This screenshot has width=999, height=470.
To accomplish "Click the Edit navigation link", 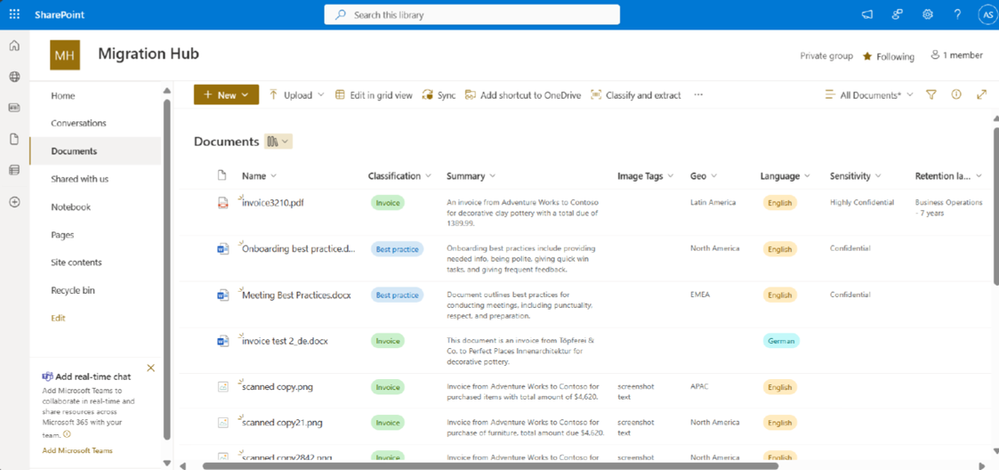I will pyautogui.click(x=58, y=318).
